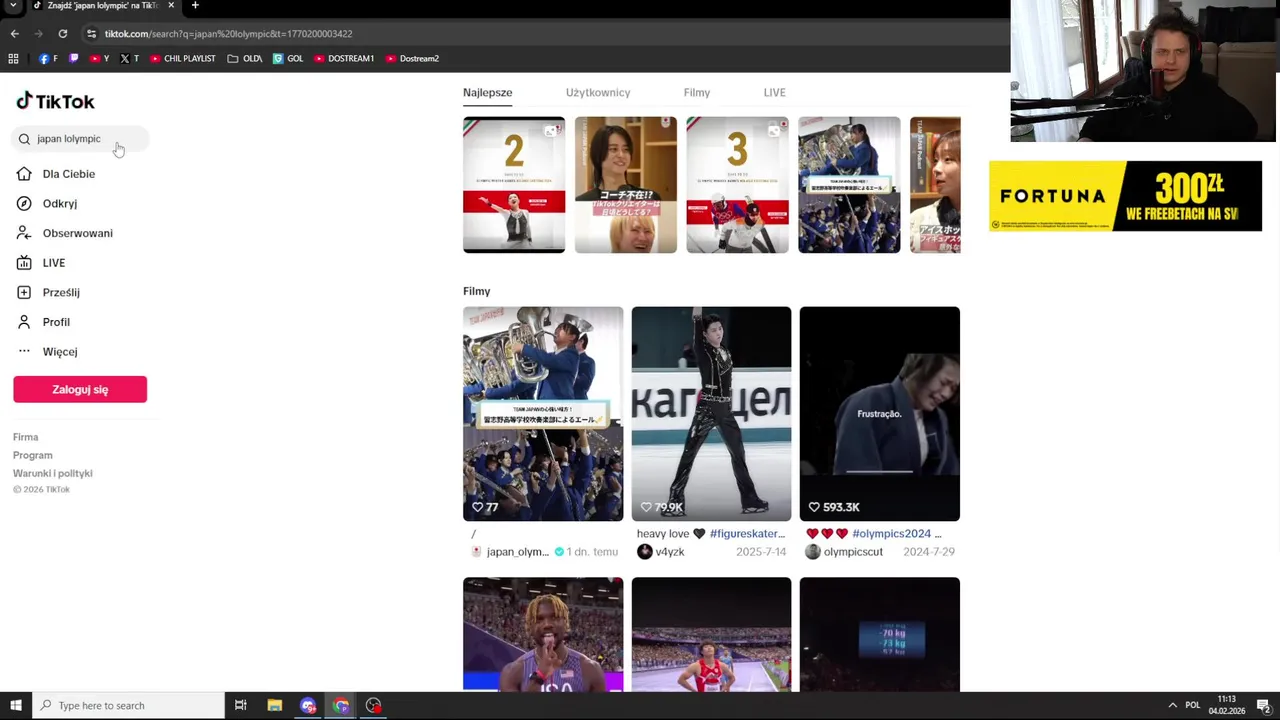Close the TikTok browser tab

171,5
